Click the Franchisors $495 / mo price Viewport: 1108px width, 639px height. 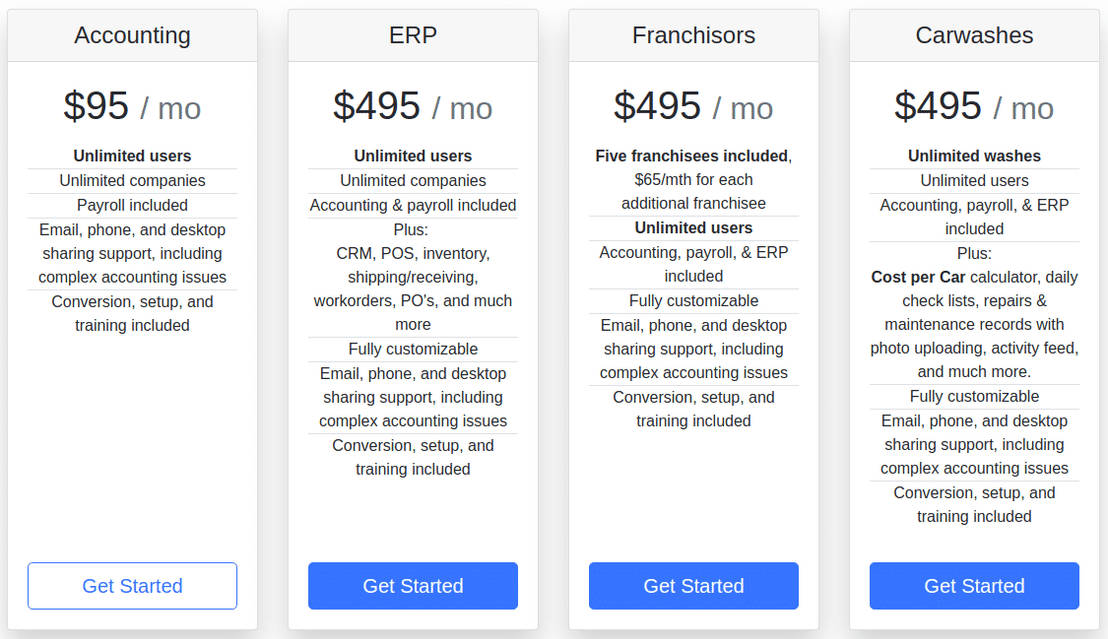(693, 106)
